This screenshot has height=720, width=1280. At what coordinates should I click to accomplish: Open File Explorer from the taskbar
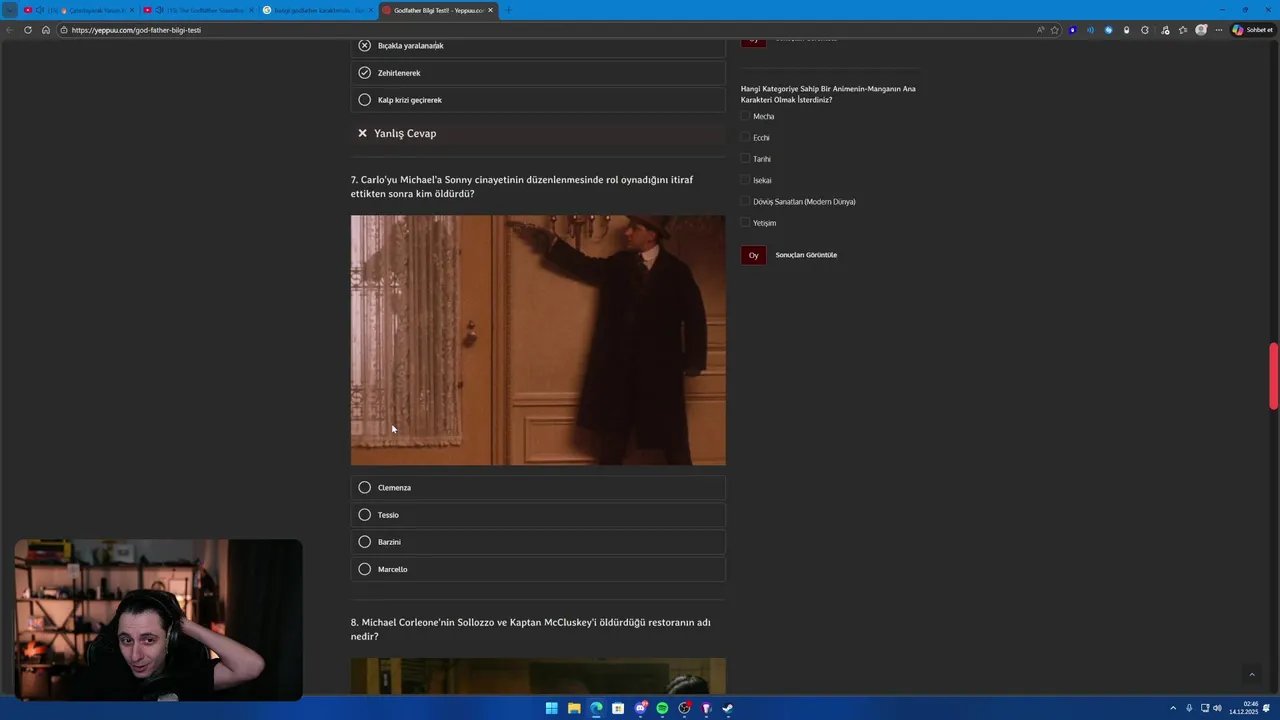point(574,708)
